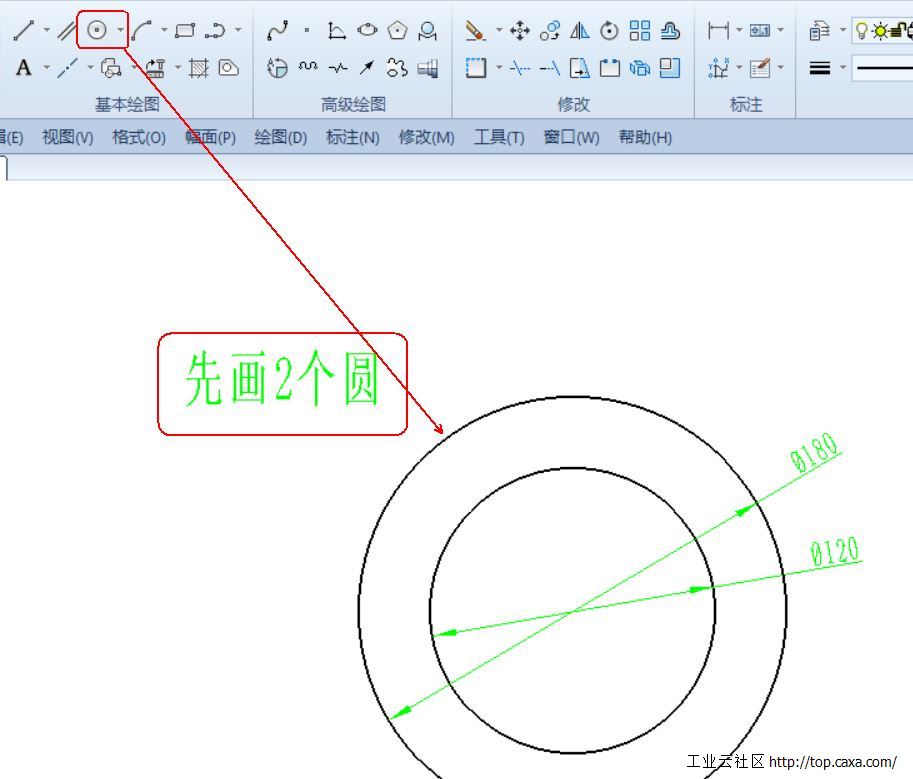Viewport: 913px width, 779px height.
Task: Select the Explode tool
Action: pyautogui.click(x=639, y=68)
